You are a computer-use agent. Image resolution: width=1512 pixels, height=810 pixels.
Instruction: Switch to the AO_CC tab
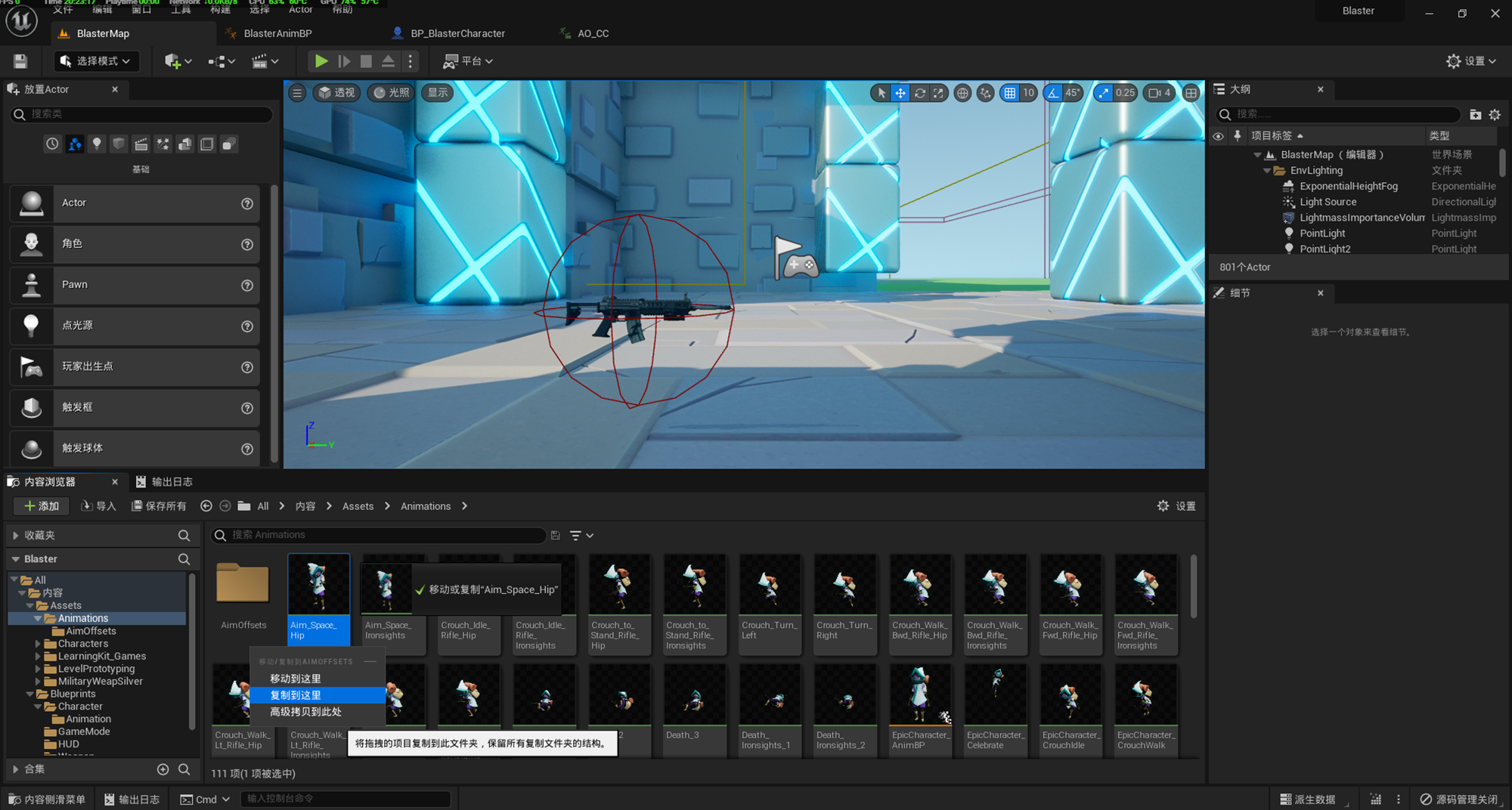click(593, 33)
